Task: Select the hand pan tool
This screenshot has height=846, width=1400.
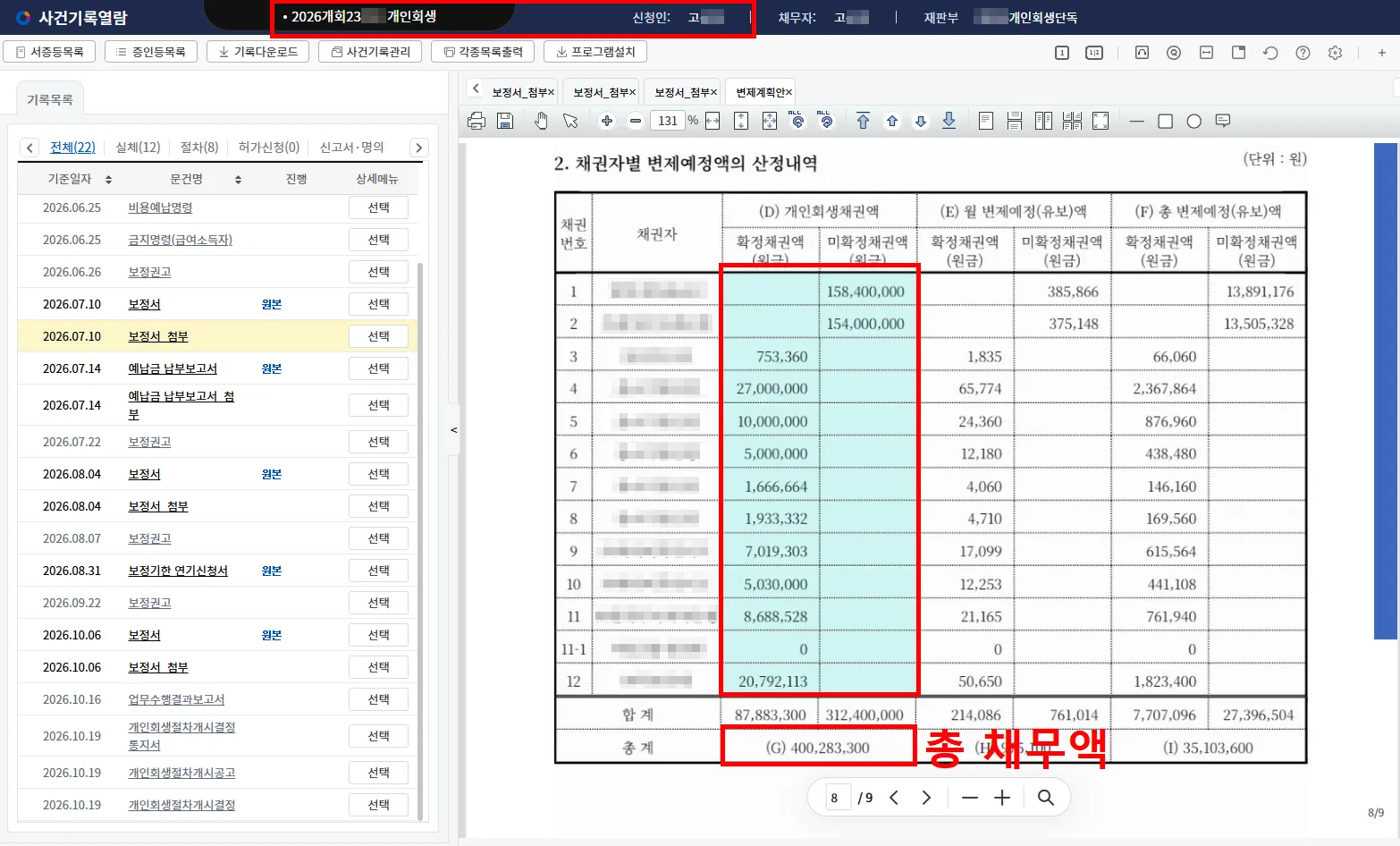Action: pyautogui.click(x=541, y=121)
